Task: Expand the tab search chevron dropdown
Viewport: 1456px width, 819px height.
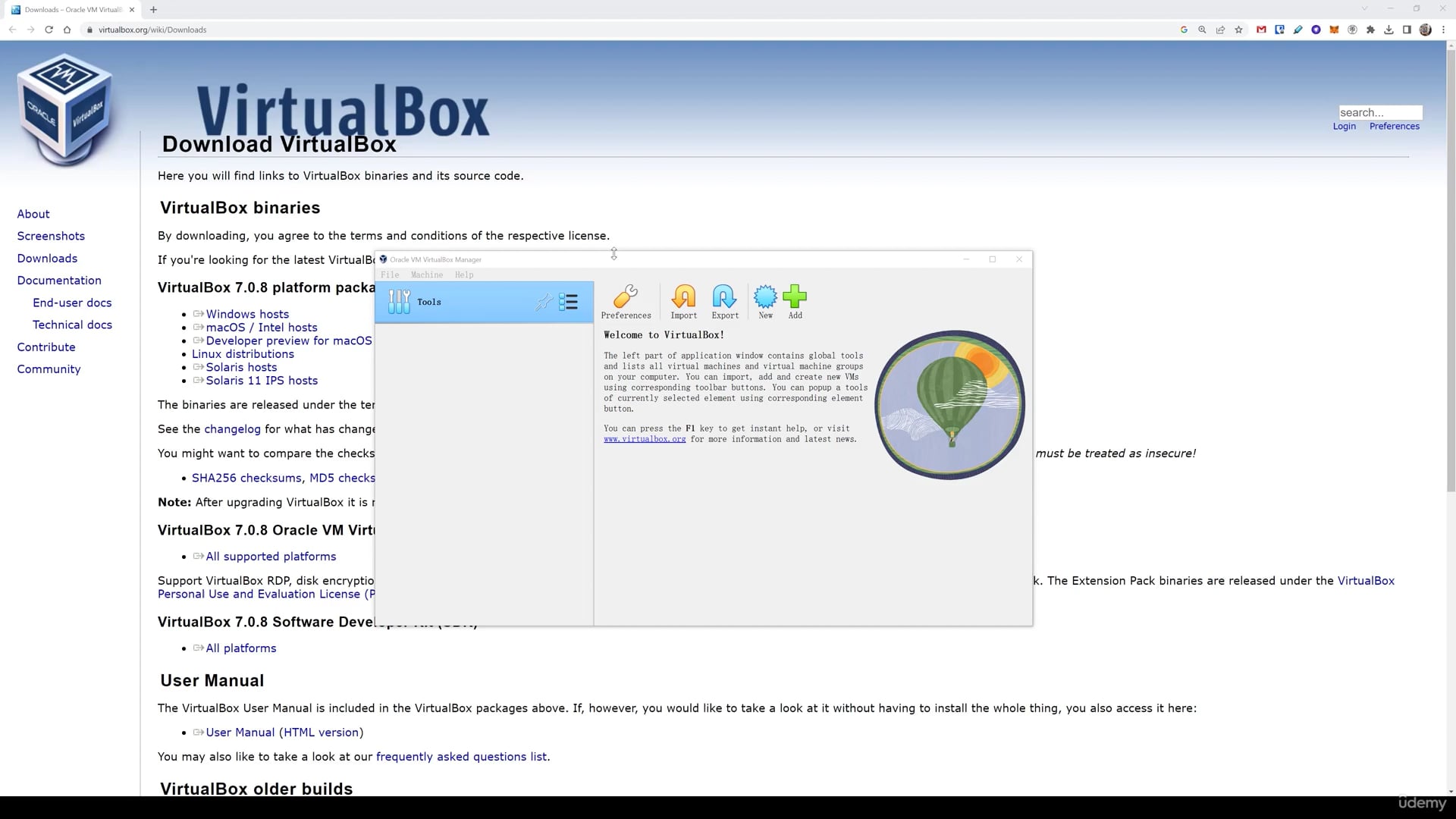Action: pos(1364,9)
